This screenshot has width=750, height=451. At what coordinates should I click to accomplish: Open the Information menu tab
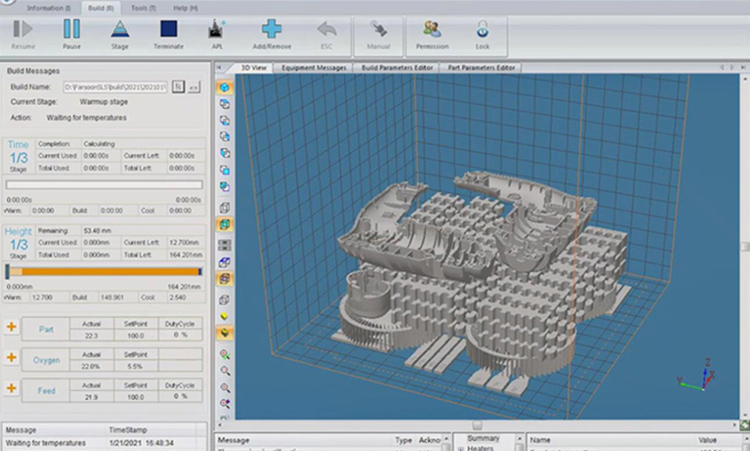pos(48,8)
